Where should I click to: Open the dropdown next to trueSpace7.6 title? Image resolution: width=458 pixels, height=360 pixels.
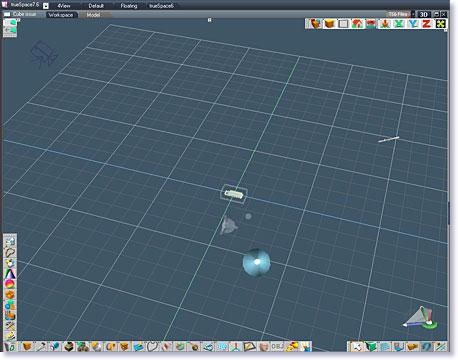46,6
